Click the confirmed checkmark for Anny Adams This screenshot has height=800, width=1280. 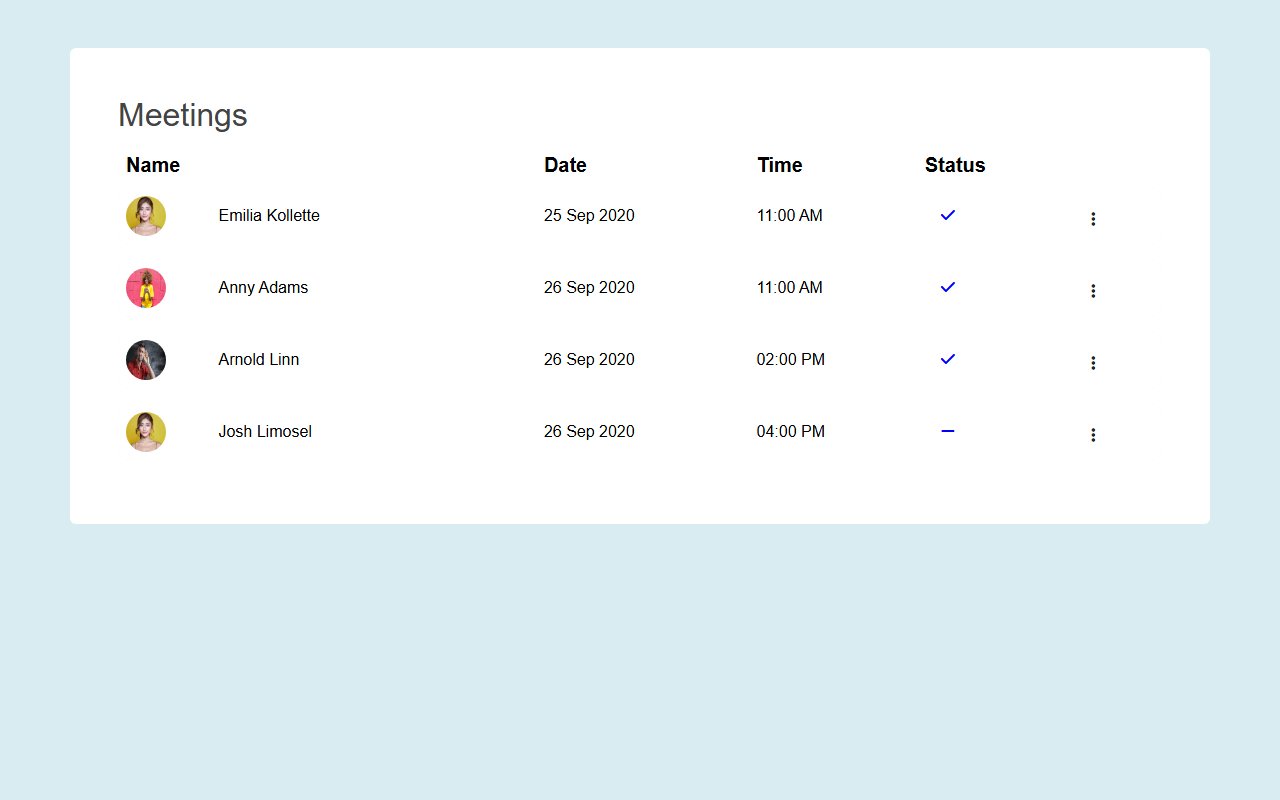[x=947, y=287]
